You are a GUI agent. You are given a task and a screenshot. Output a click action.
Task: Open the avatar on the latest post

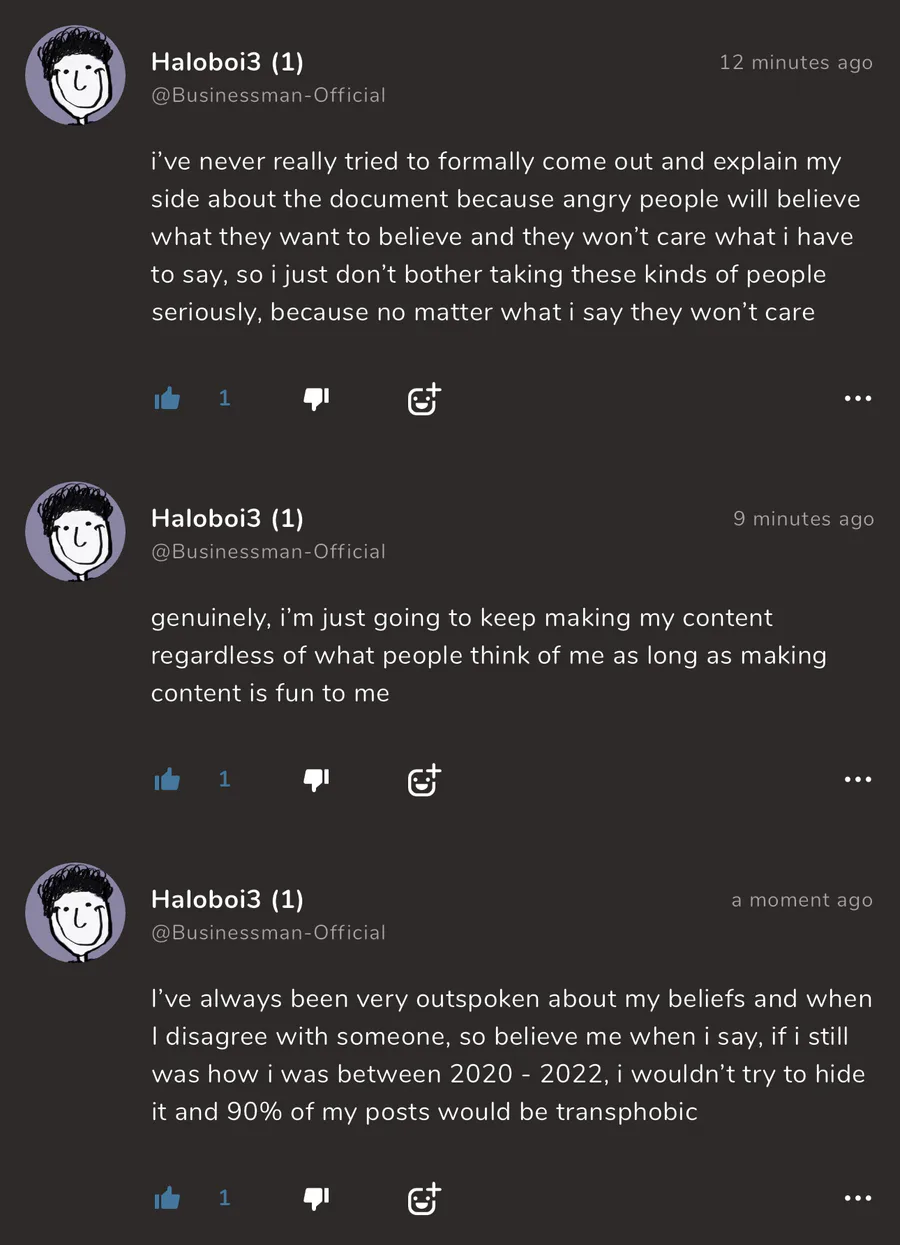coord(76,913)
